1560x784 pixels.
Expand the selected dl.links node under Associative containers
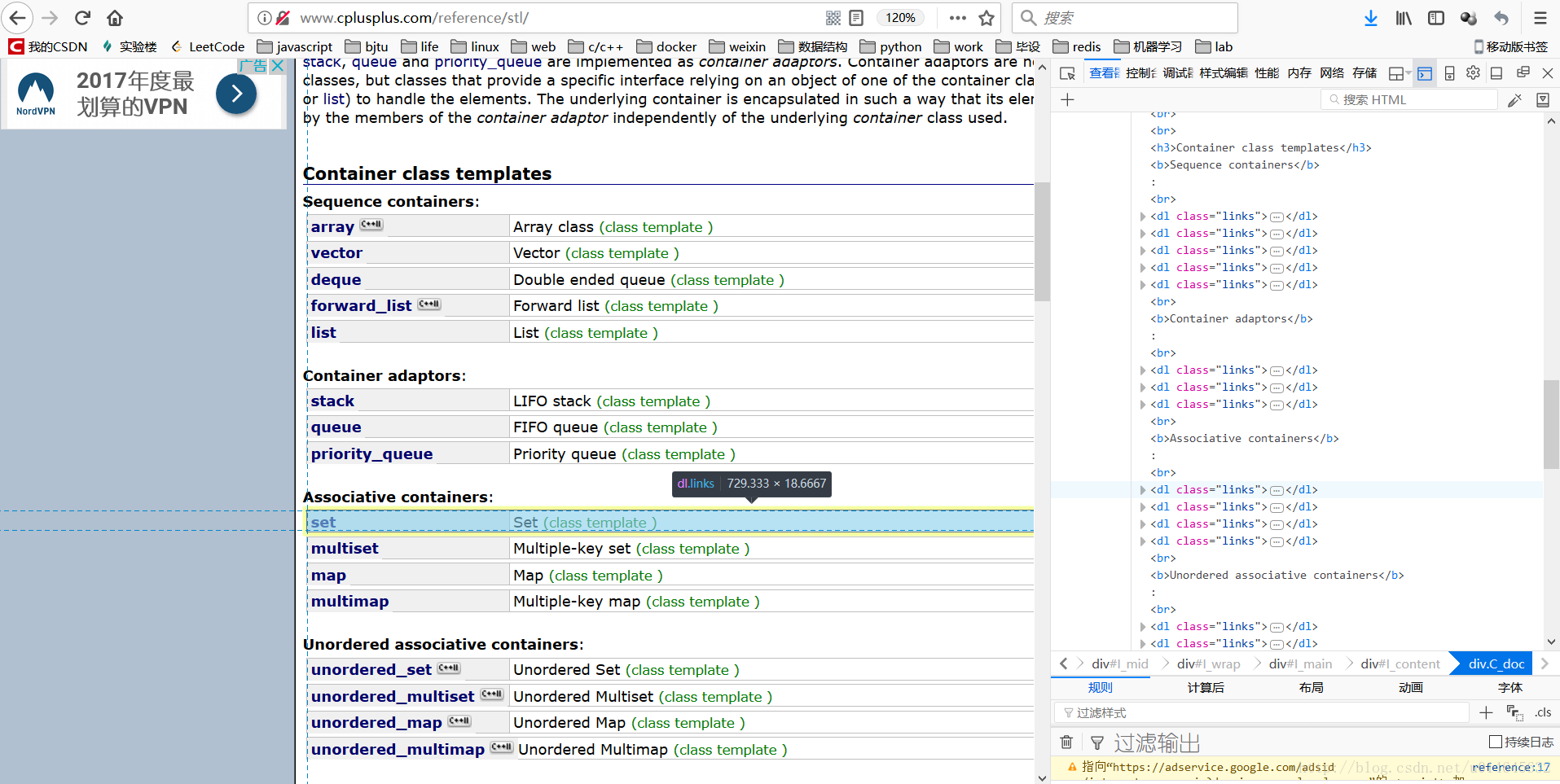[1143, 490]
